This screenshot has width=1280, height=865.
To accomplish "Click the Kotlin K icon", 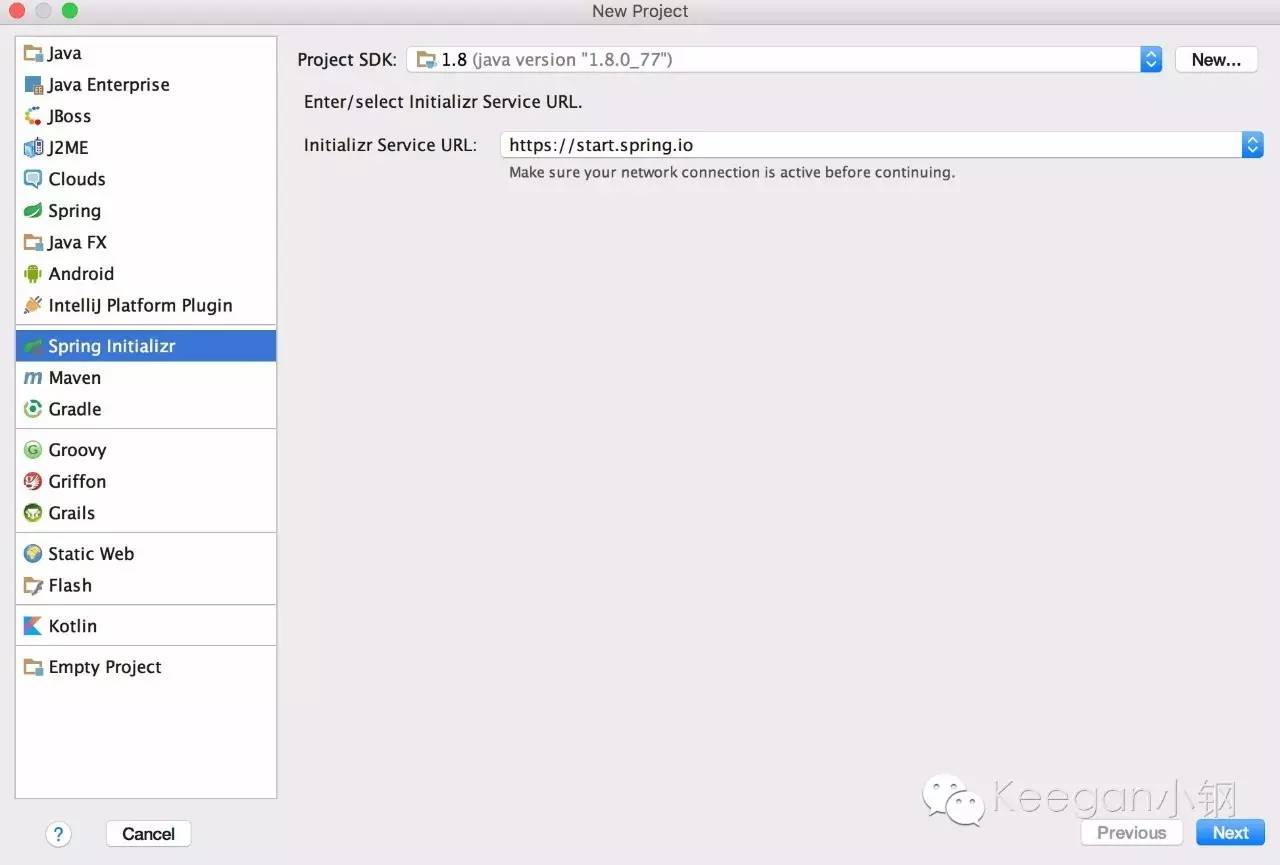I will (33, 626).
